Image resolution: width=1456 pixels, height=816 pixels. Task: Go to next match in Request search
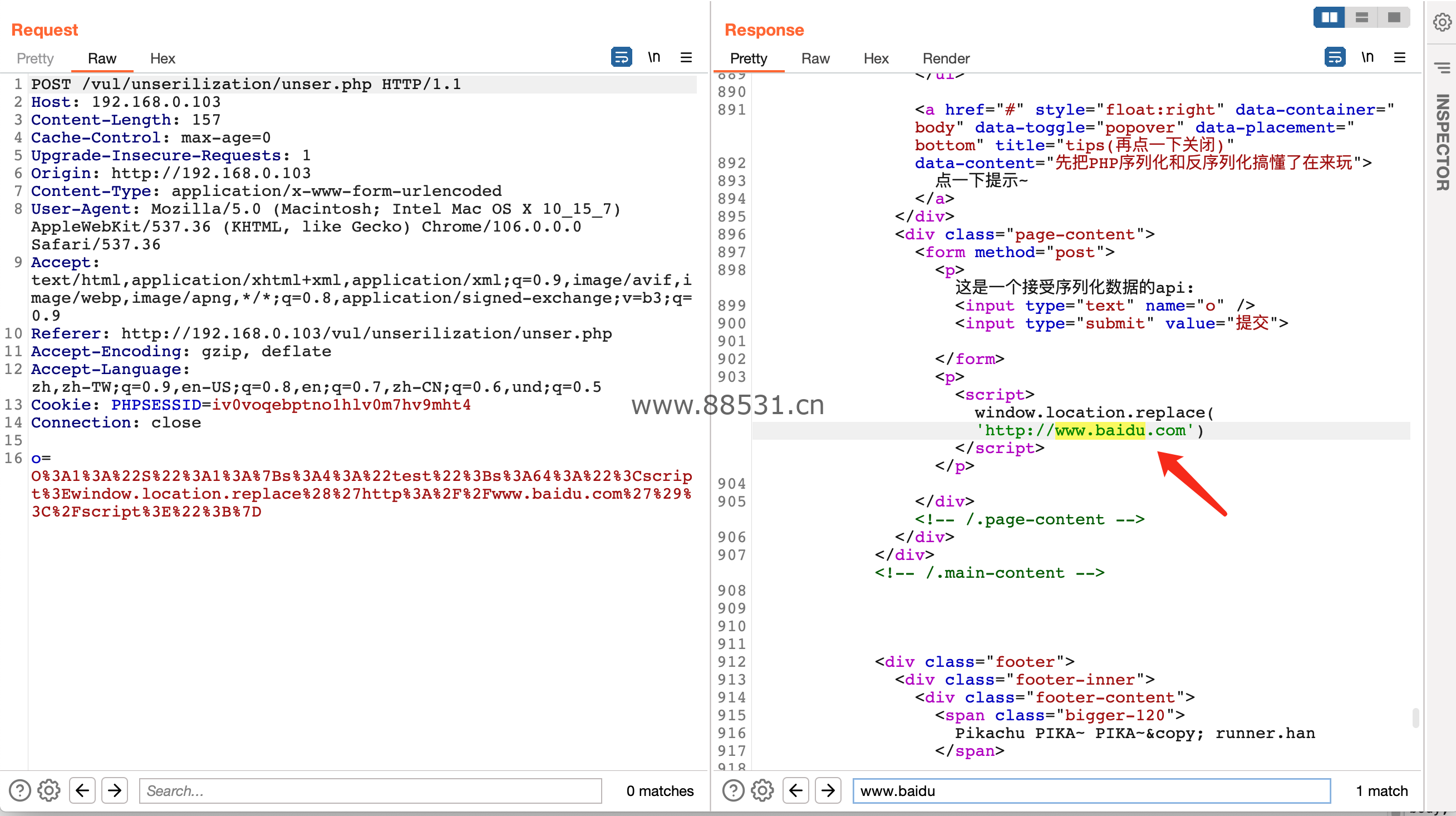click(x=114, y=790)
